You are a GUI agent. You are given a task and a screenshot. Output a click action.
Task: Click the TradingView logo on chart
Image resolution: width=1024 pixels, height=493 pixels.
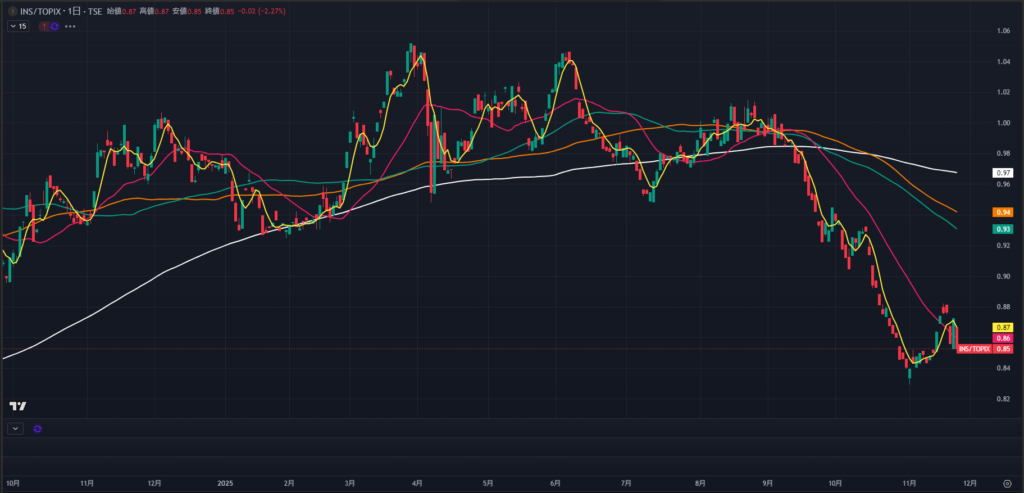[17, 405]
